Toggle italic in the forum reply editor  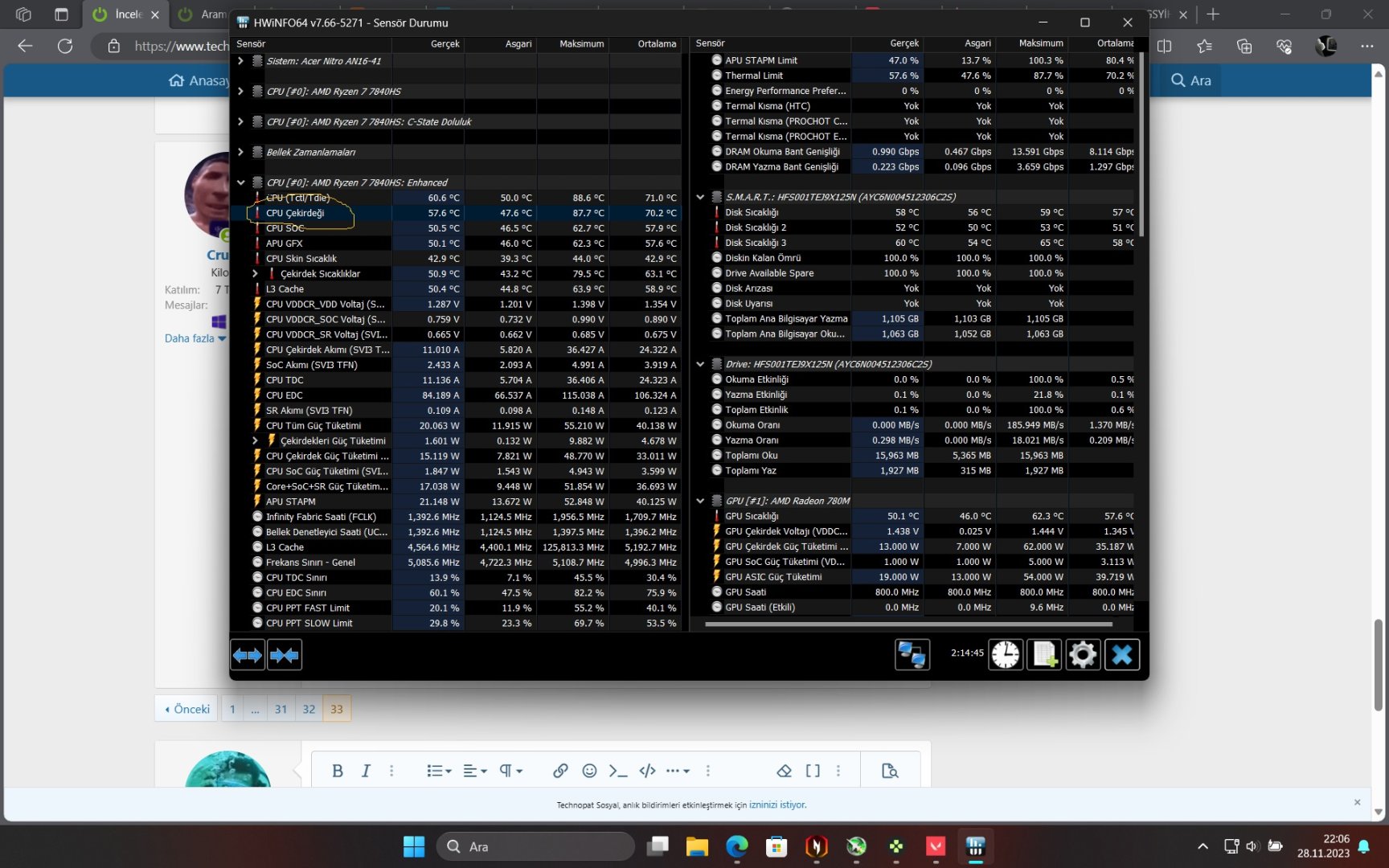(366, 771)
